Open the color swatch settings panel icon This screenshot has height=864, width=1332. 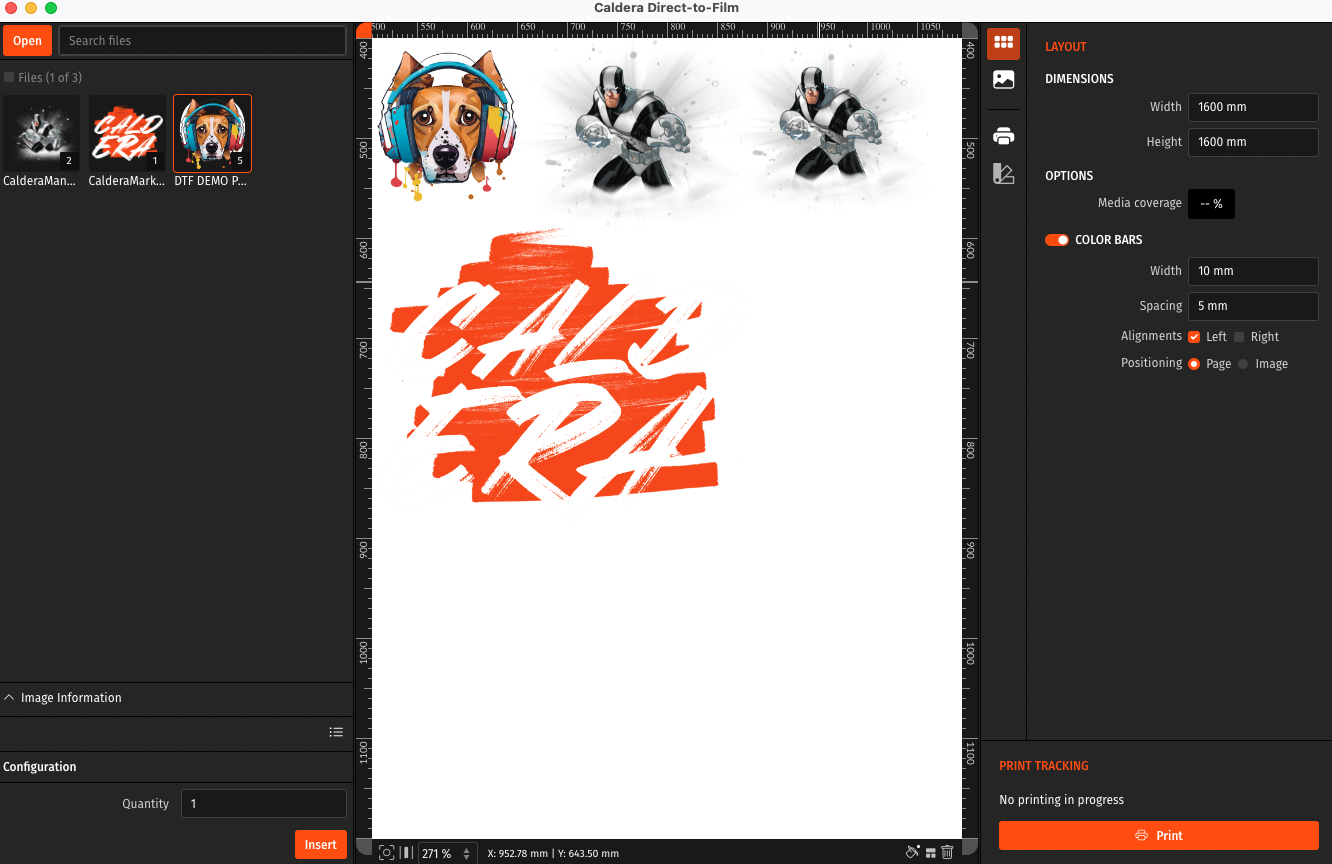click(x=1003, y=173)
